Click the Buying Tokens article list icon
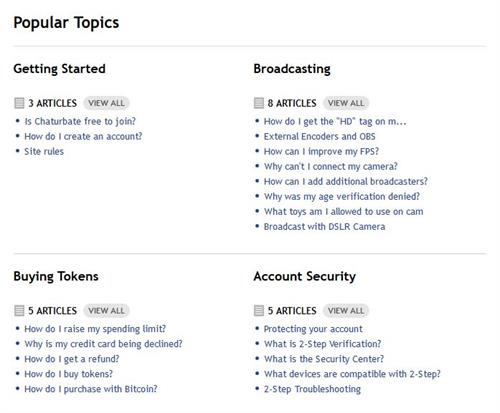The width and height of the screenshot is (500, 413). click(19, 311)
